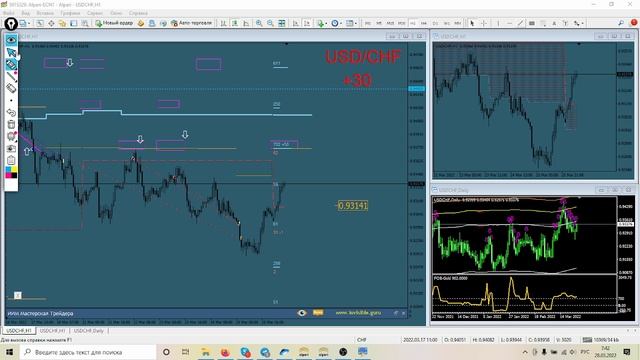Expand the templates dropdown
Image resolution: width=640 pixels, height=360 pixels.
pyautogui.click(x=356, y=24)
